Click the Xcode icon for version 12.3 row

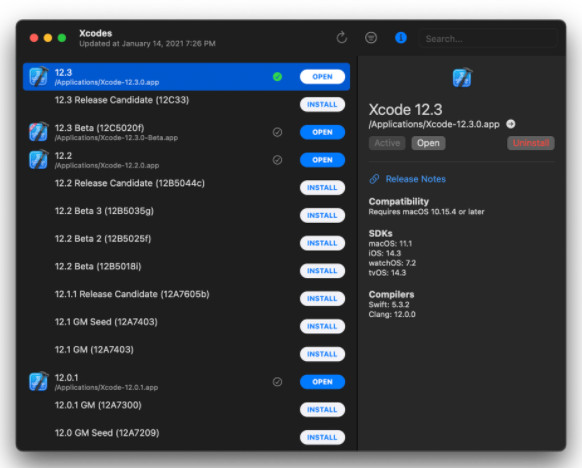(x=39, y=76)
